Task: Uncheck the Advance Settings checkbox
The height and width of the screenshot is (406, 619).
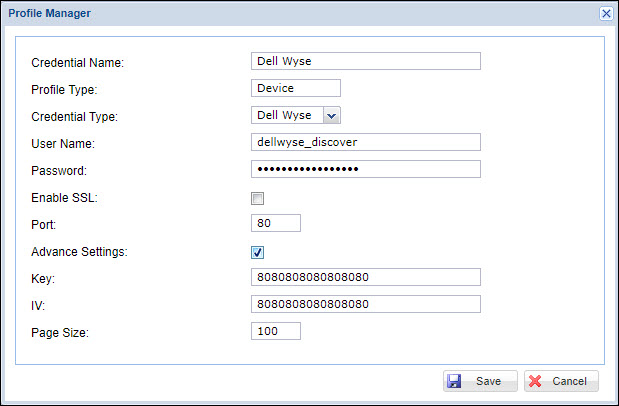Action: point(257,253)
